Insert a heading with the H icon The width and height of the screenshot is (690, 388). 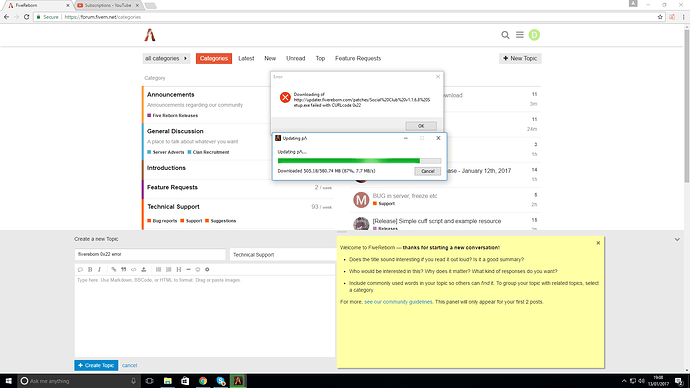179,269
